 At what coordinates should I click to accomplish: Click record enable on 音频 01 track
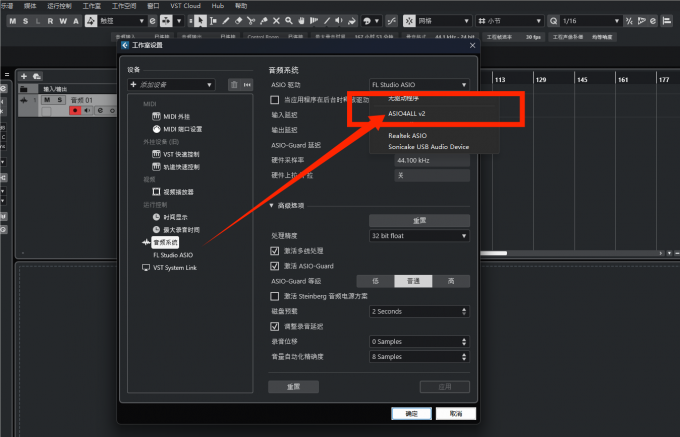pos(75,111)
